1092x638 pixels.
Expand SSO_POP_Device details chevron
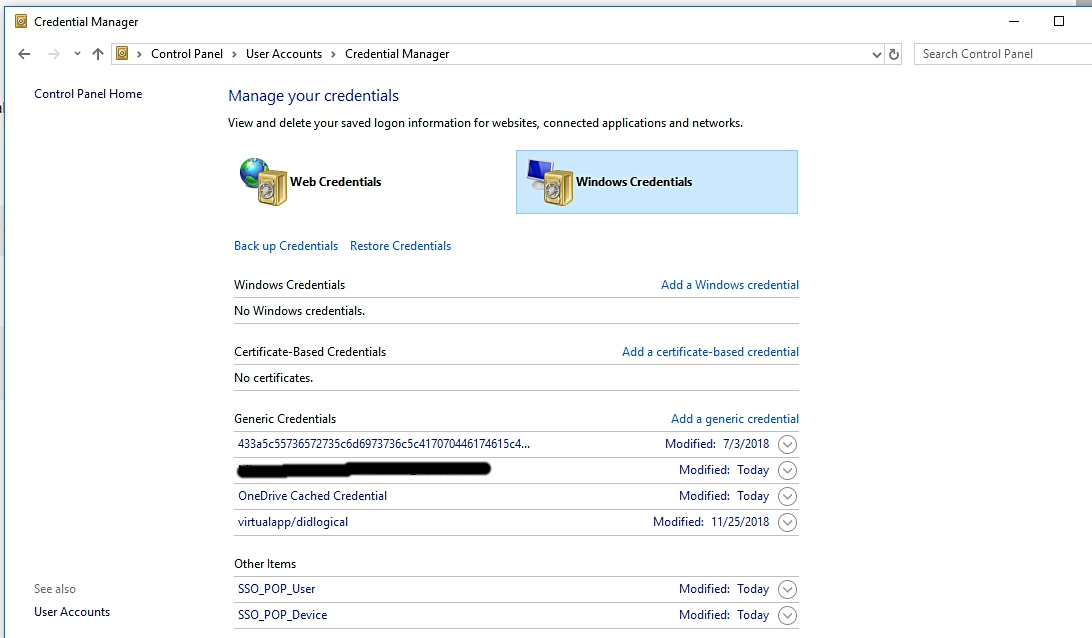(787, 616)
